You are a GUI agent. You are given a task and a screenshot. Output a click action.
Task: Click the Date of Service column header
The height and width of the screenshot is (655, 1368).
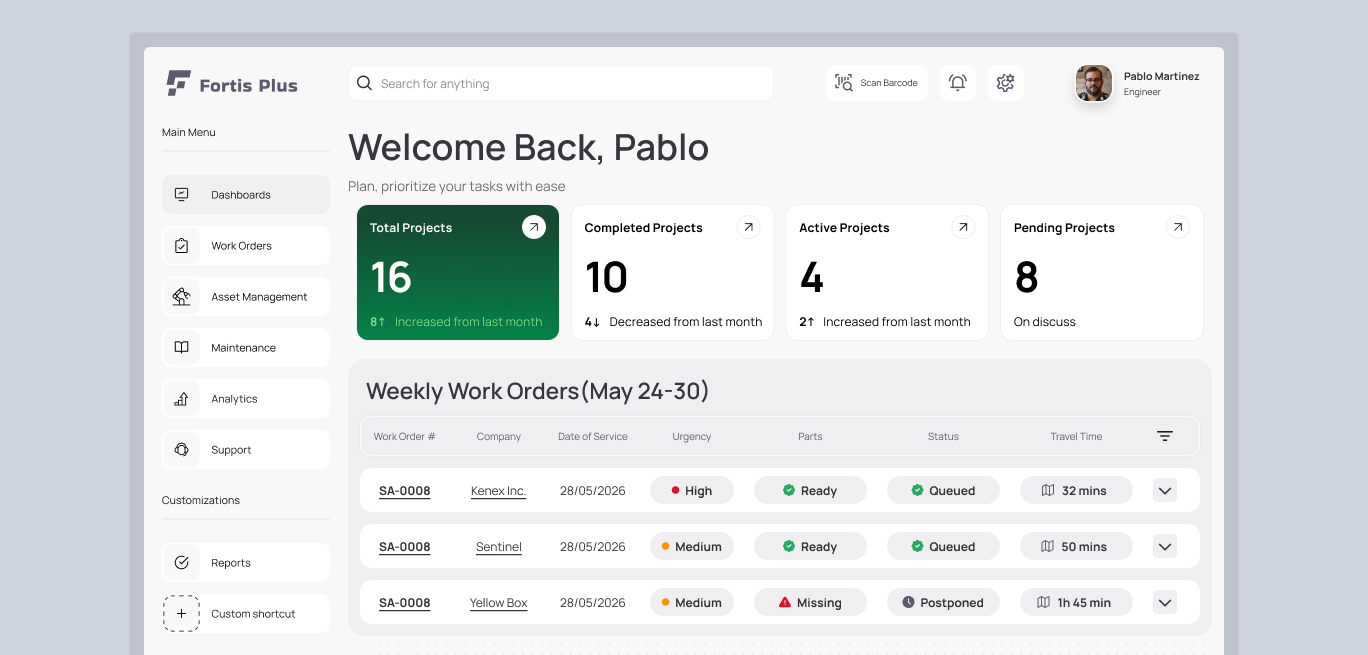[593, 437]
